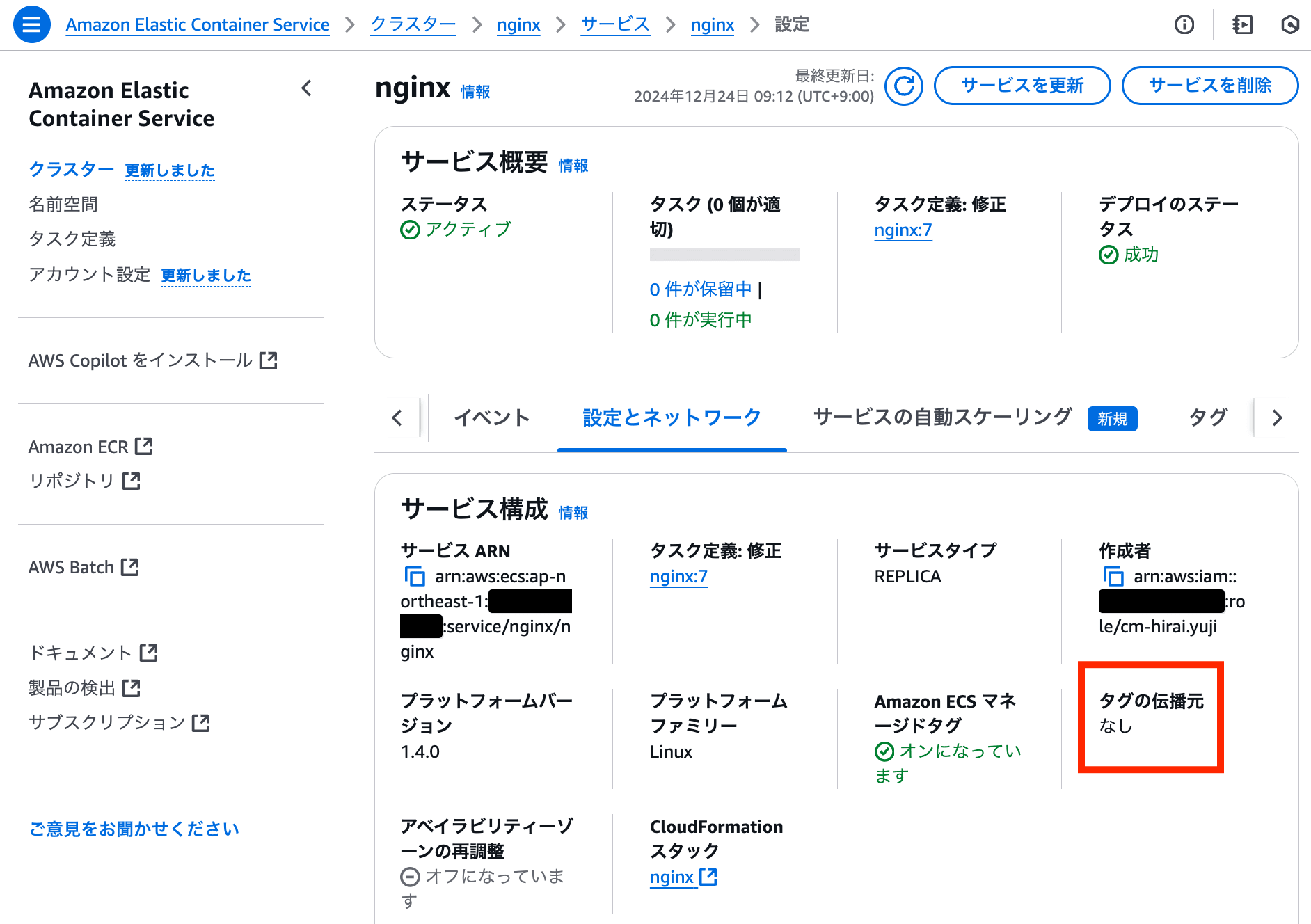Click 0 件が実行中 tasks link
The width and height of the screenshot is (1311, 924).
coord(701,320)
